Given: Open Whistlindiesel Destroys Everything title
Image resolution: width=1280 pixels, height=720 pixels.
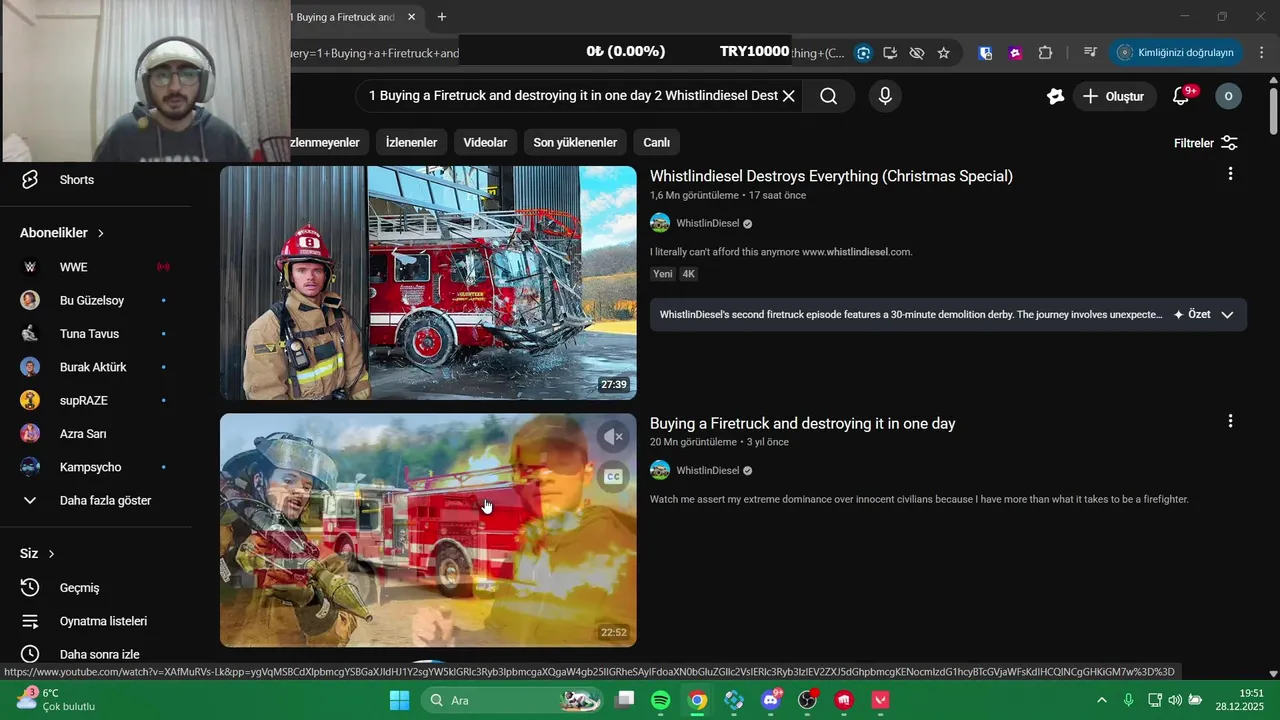Looking at the screenshot, I should tap(831, 176).
